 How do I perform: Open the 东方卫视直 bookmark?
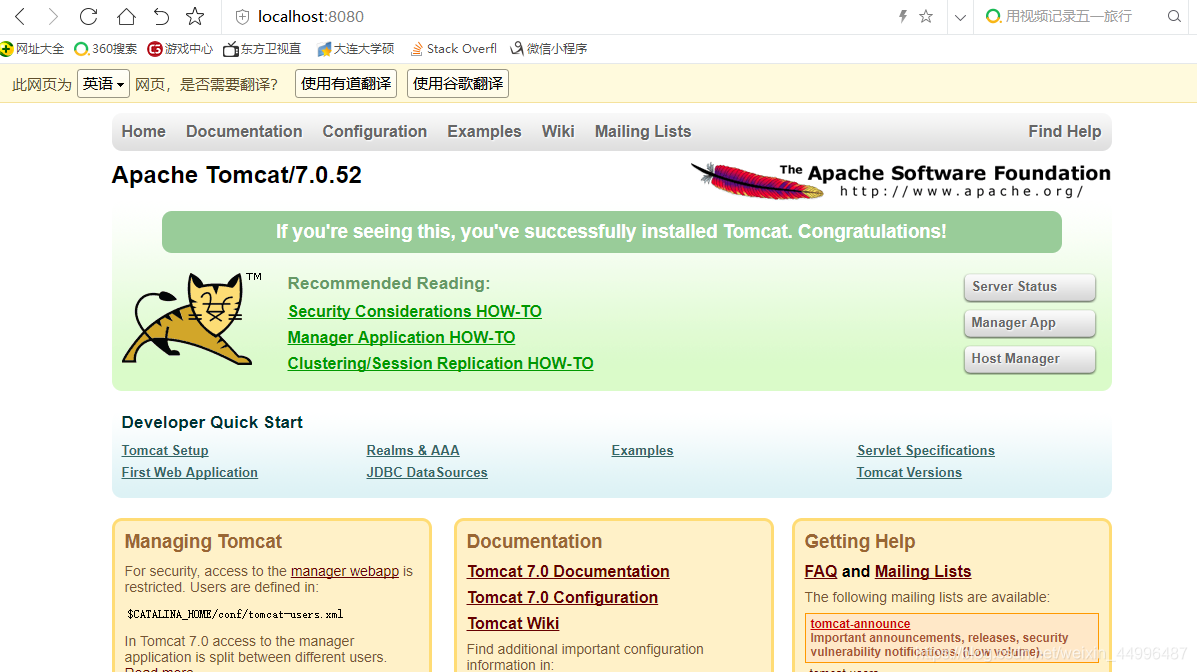(x=262, y=49)
